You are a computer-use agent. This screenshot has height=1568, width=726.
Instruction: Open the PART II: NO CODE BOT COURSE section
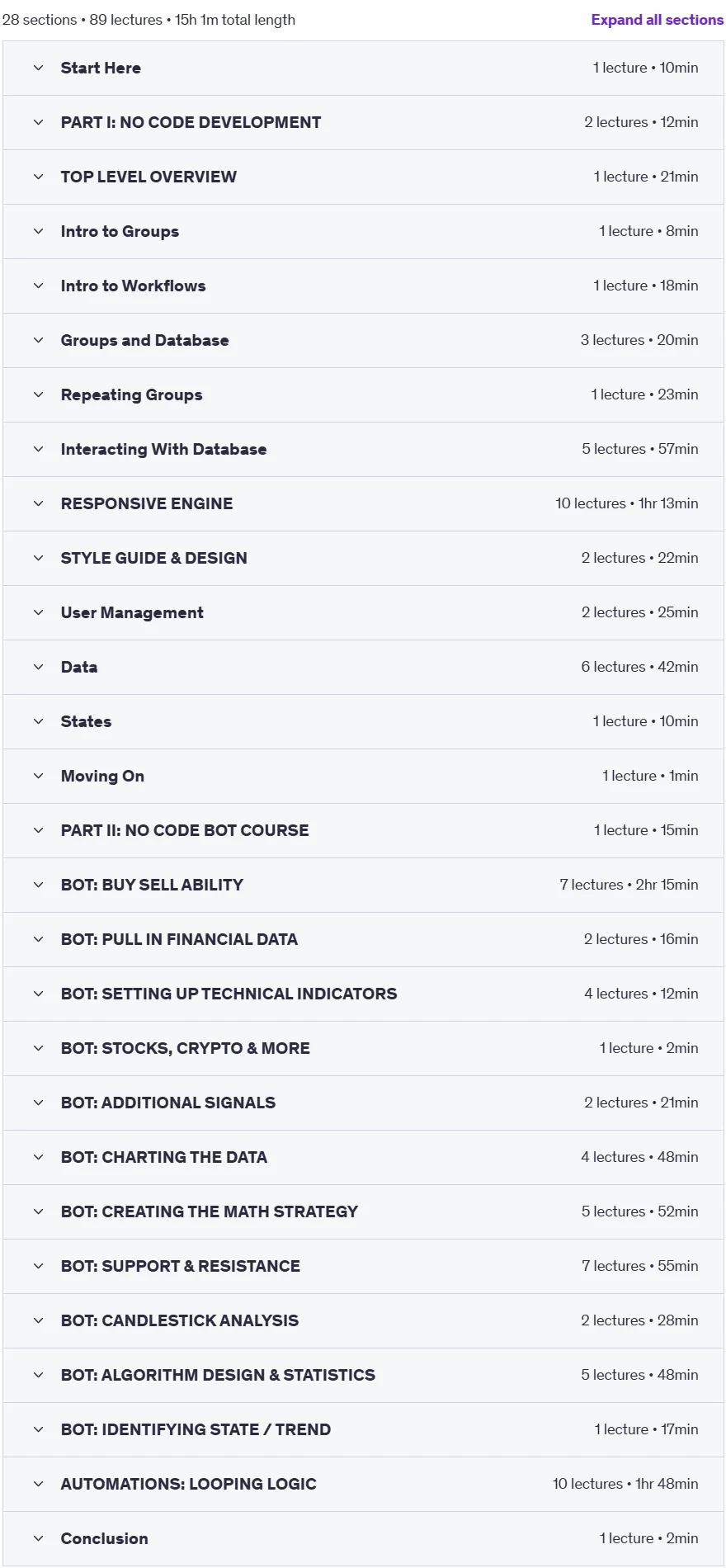tap(363, 830)
